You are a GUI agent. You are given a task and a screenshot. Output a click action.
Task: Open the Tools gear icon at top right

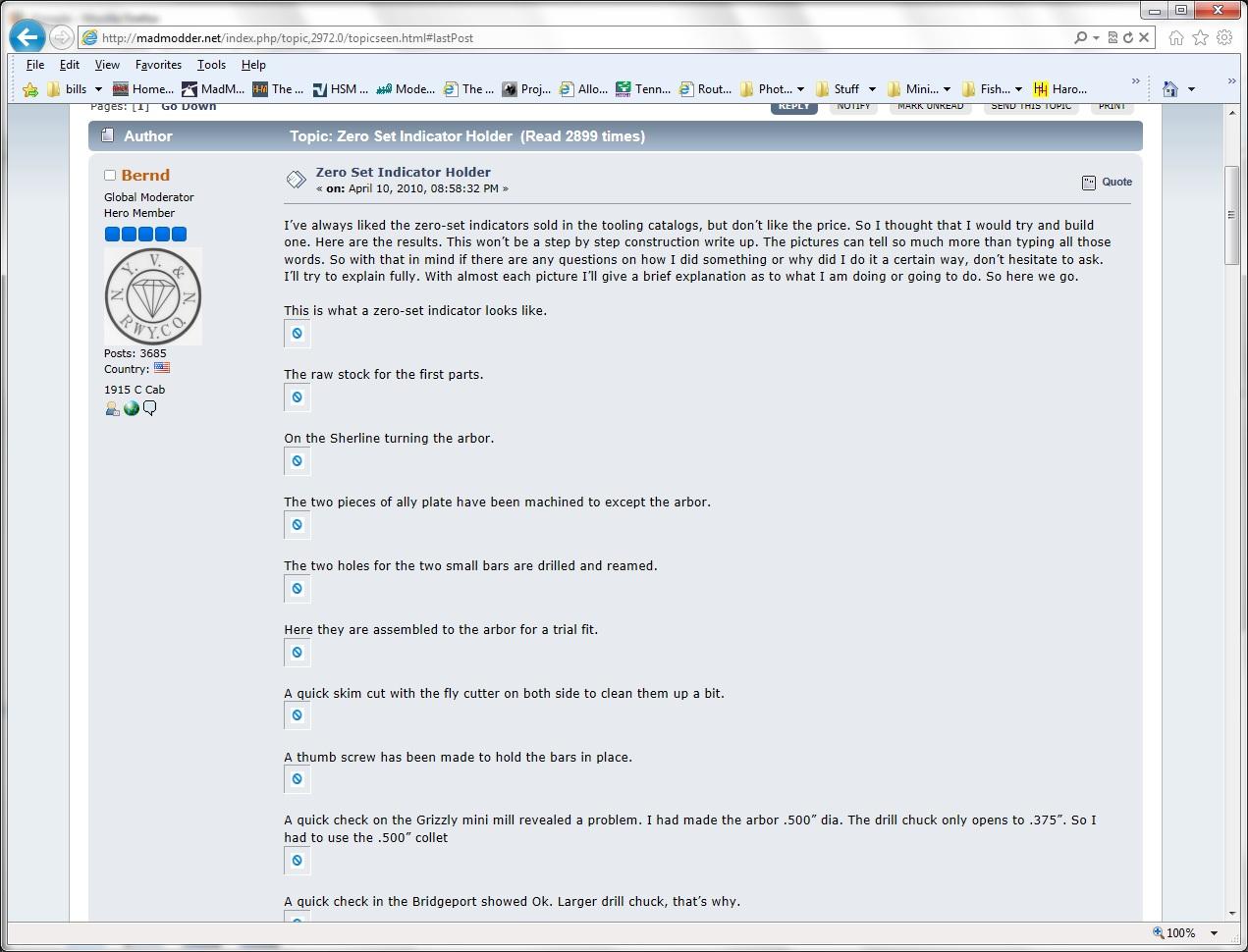click(1224, 37)
